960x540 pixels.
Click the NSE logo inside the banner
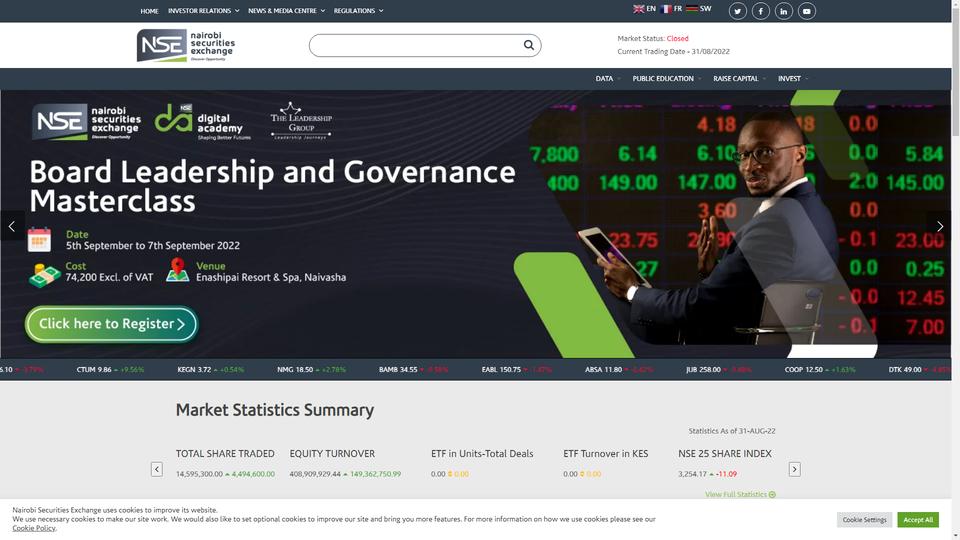point(86,122)
